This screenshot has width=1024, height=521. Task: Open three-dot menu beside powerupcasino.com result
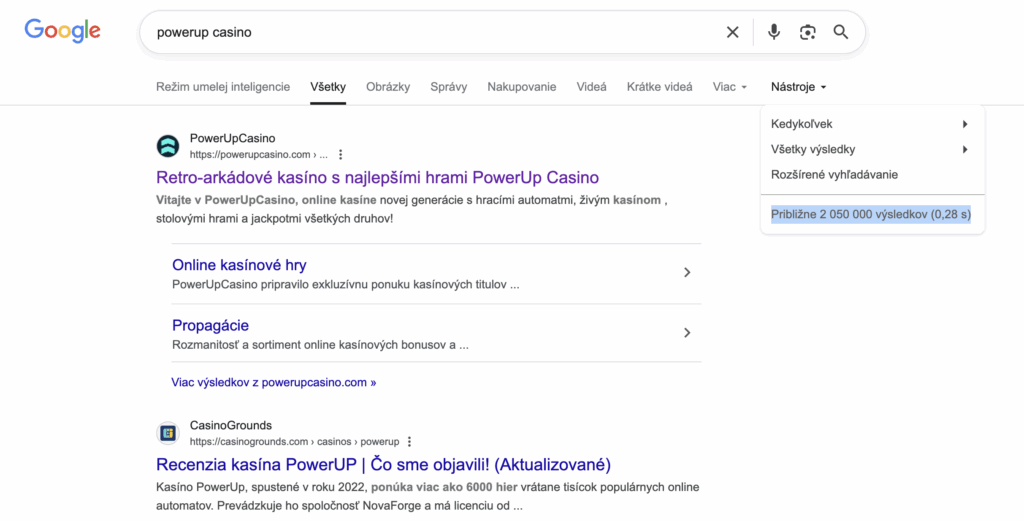[x=341, y=155]
